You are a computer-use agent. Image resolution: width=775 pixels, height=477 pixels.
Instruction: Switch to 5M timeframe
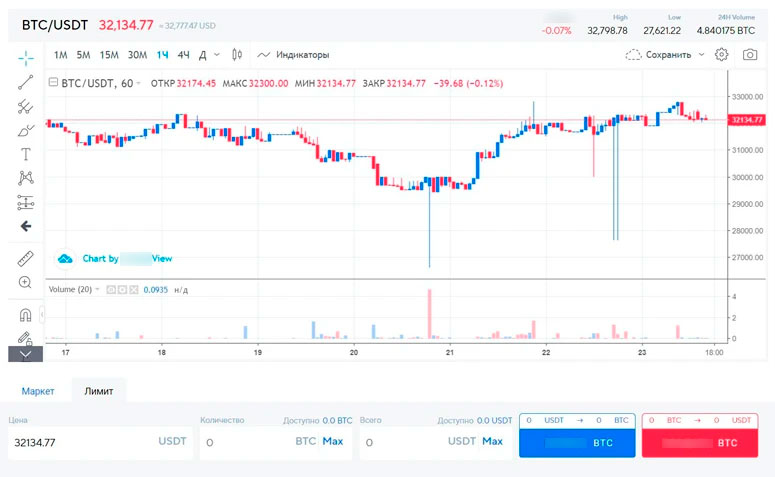(84, 55)
